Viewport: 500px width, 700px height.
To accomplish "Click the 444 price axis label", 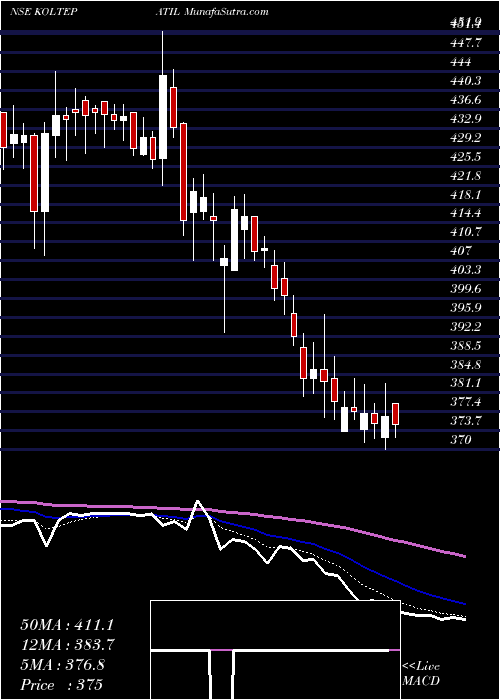I will [x=461, y=62].
